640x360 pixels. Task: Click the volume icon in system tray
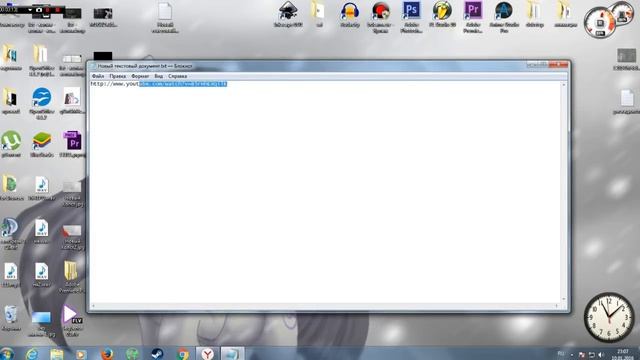click(601, 355)
